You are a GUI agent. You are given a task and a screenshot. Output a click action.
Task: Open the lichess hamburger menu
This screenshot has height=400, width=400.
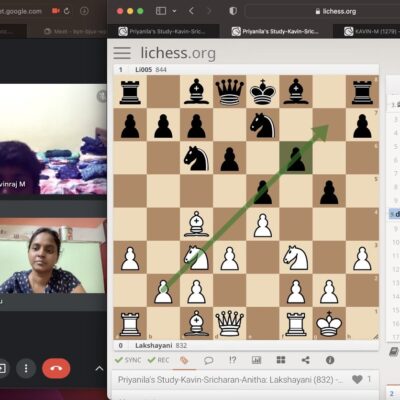[122, 53]
